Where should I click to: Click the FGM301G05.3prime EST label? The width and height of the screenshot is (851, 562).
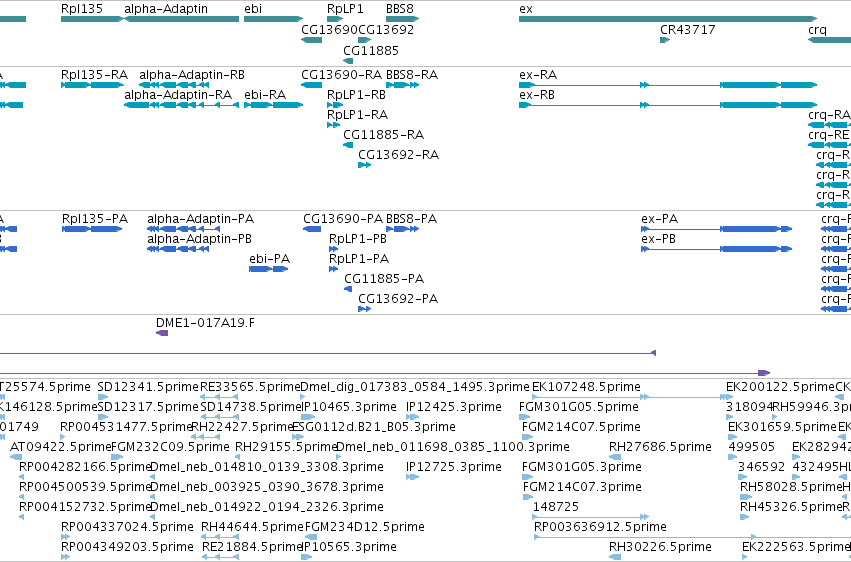[x=582, y=467]
